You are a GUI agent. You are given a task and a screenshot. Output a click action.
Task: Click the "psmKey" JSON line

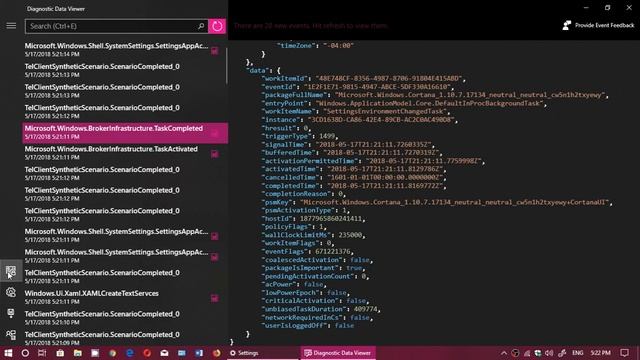tap(437, 202)
